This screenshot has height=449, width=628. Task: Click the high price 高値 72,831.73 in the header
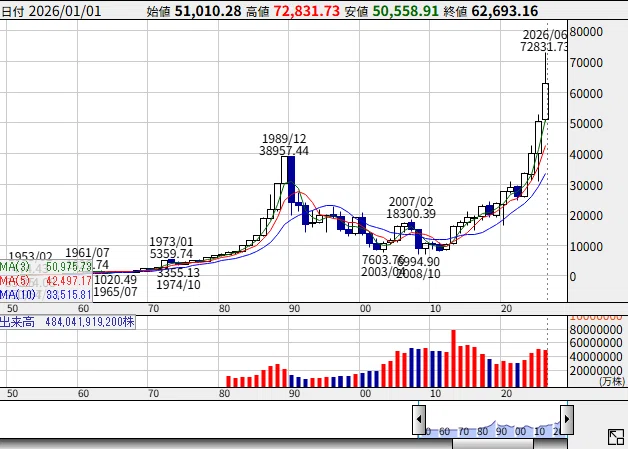[293, 11]
